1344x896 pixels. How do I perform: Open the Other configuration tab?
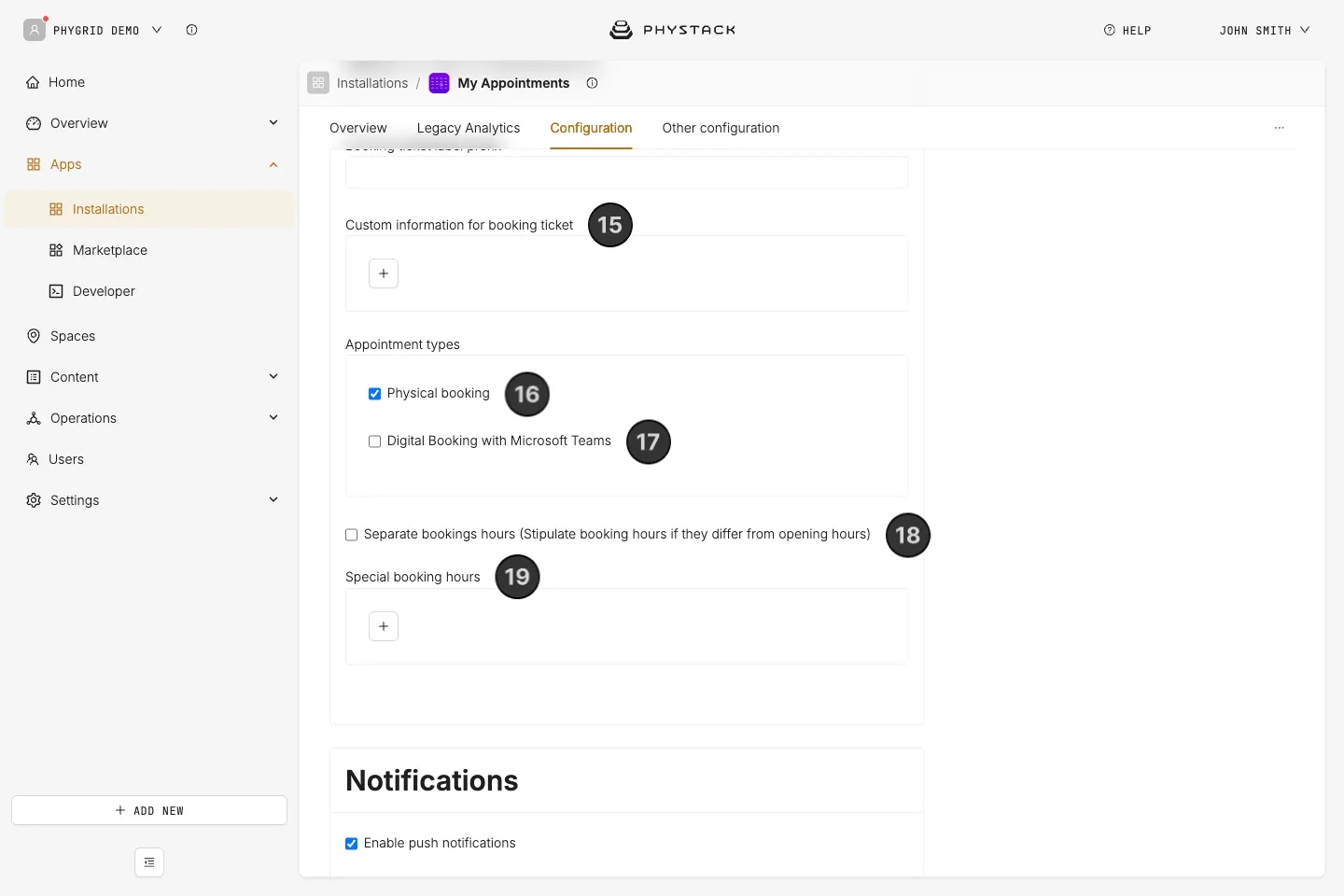click(721, 128)
